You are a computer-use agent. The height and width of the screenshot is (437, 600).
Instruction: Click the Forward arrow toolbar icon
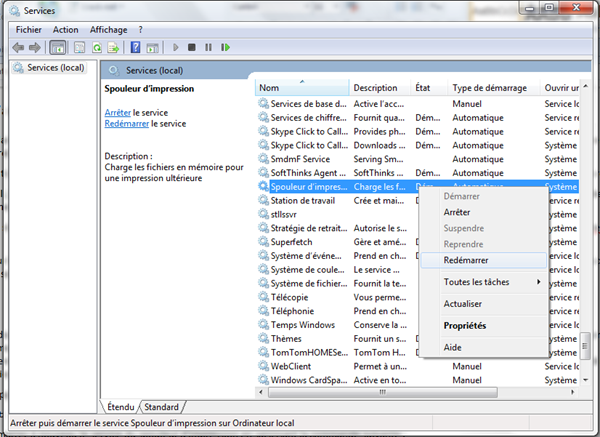(x=35, y=47)
